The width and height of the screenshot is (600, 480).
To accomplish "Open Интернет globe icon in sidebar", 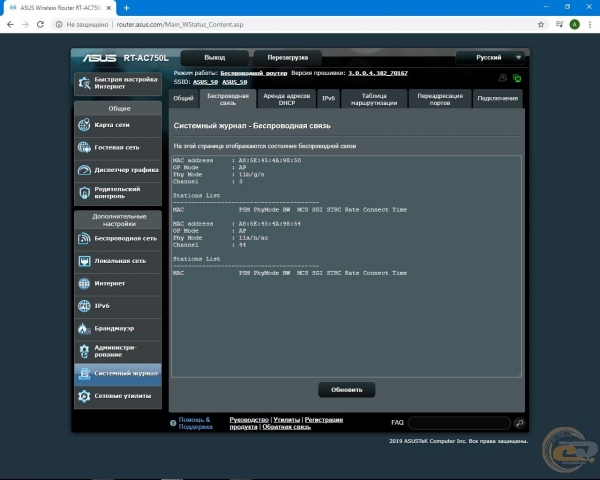I will point(84,284).
